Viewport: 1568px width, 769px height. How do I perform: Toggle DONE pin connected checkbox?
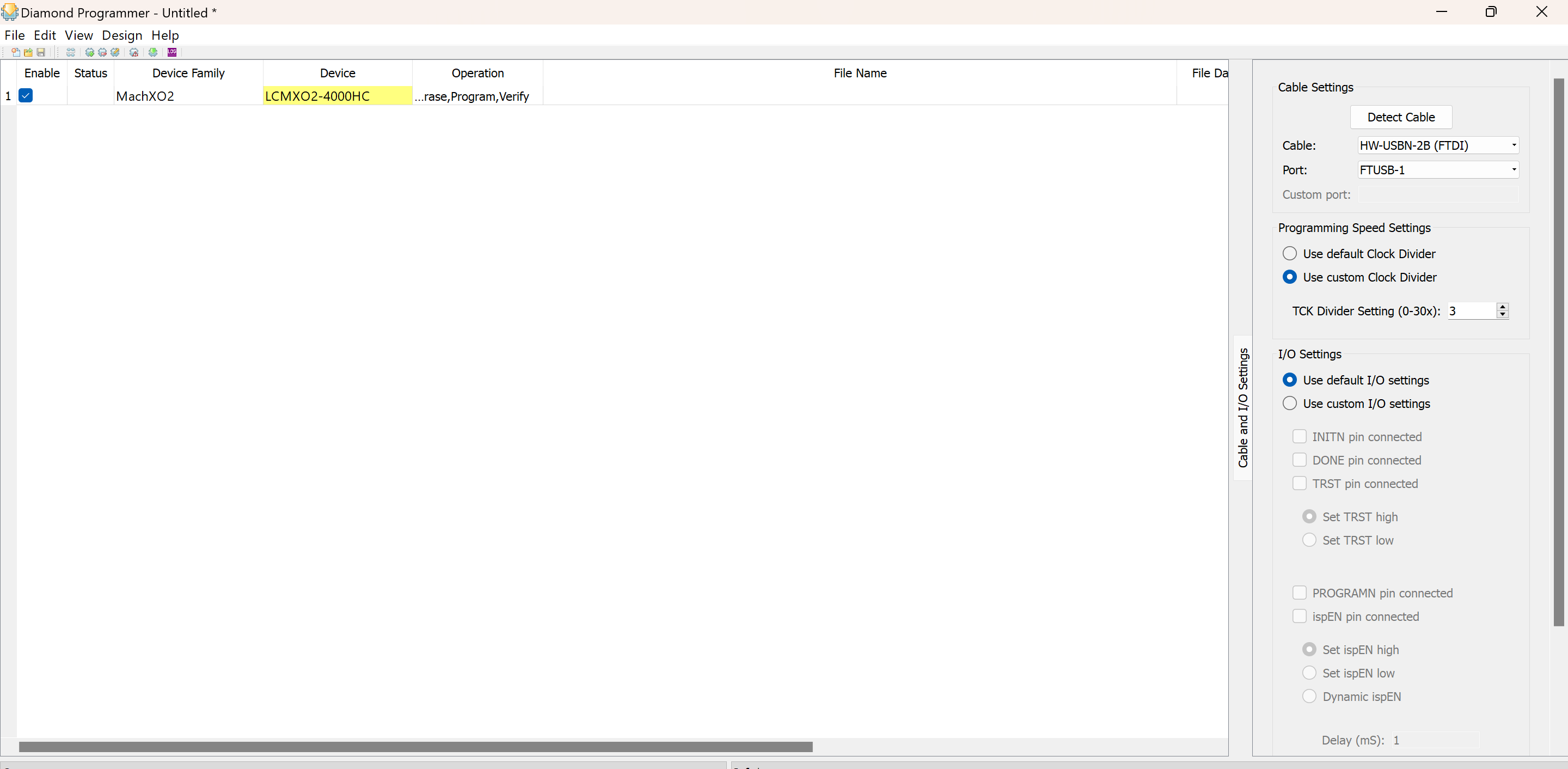(x=1299, y=460)
